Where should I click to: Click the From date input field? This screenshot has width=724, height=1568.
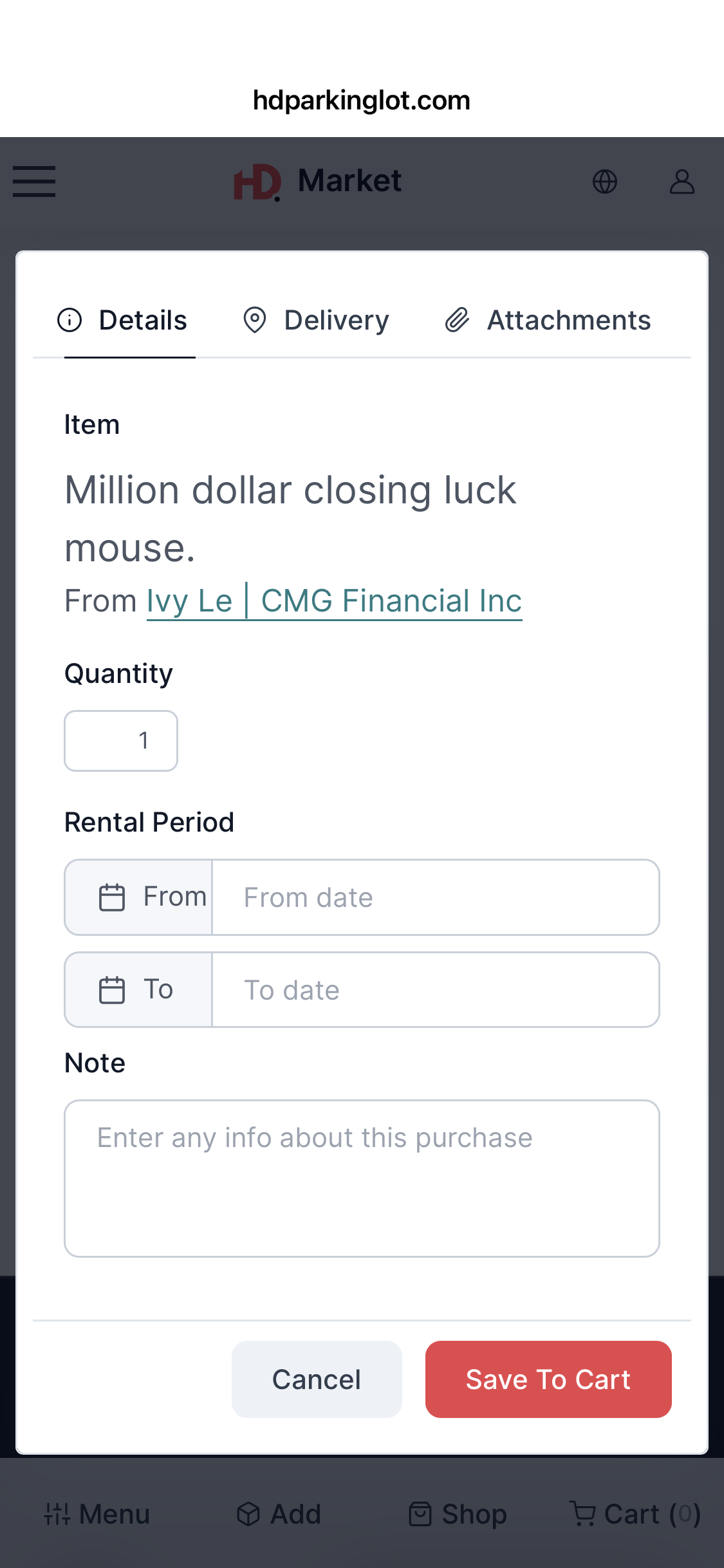(x=435, y=897)
